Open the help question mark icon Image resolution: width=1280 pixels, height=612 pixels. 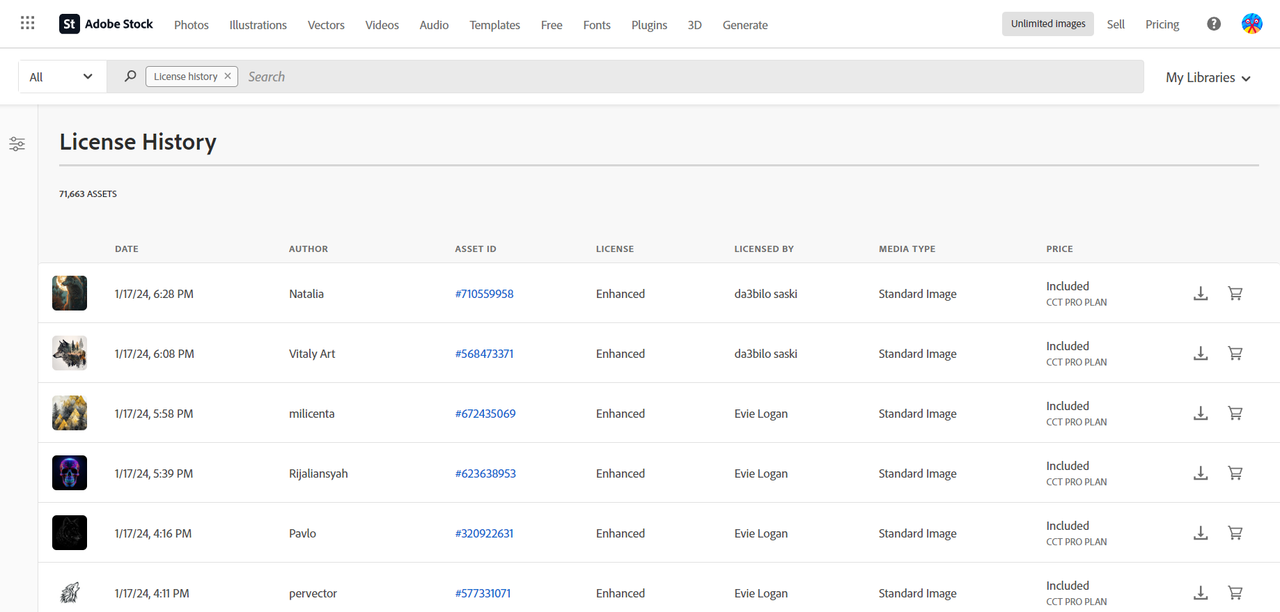1214,24
